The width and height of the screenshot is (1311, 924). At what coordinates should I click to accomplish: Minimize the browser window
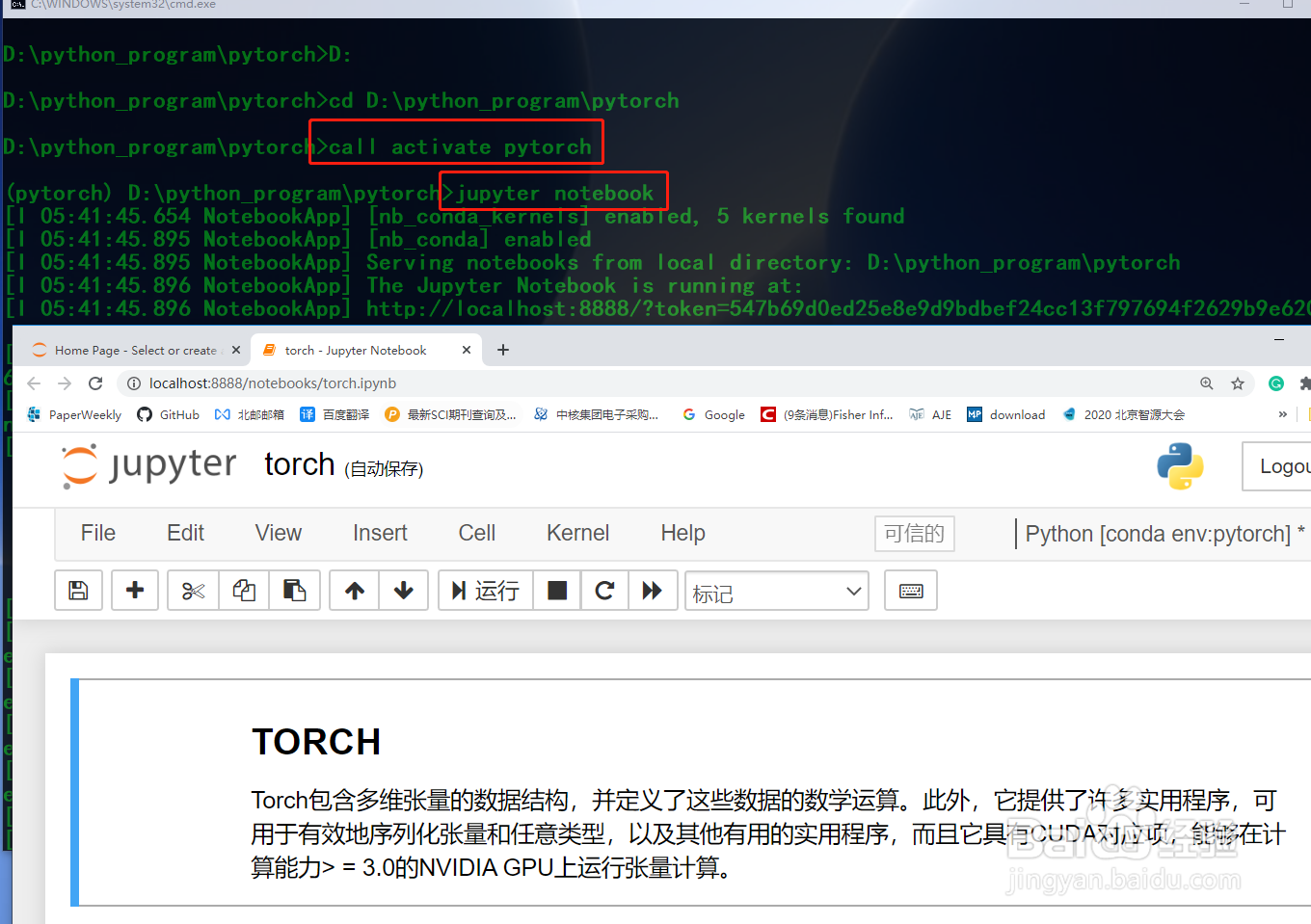tap(1279, 339)
